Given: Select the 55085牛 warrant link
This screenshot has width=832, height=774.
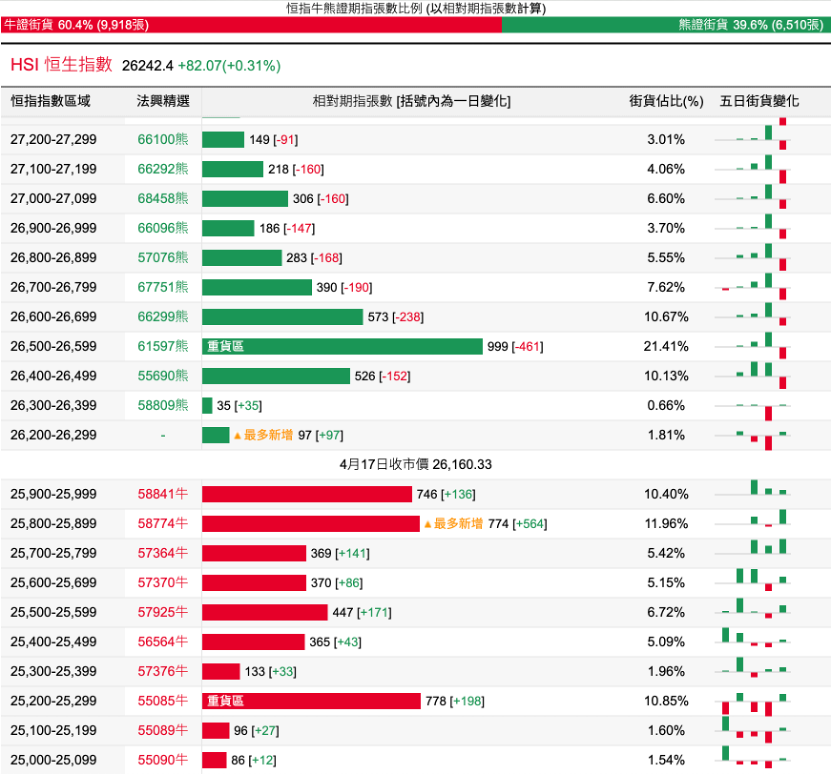Looking at the screenshot, I should (x=163, y=701).
